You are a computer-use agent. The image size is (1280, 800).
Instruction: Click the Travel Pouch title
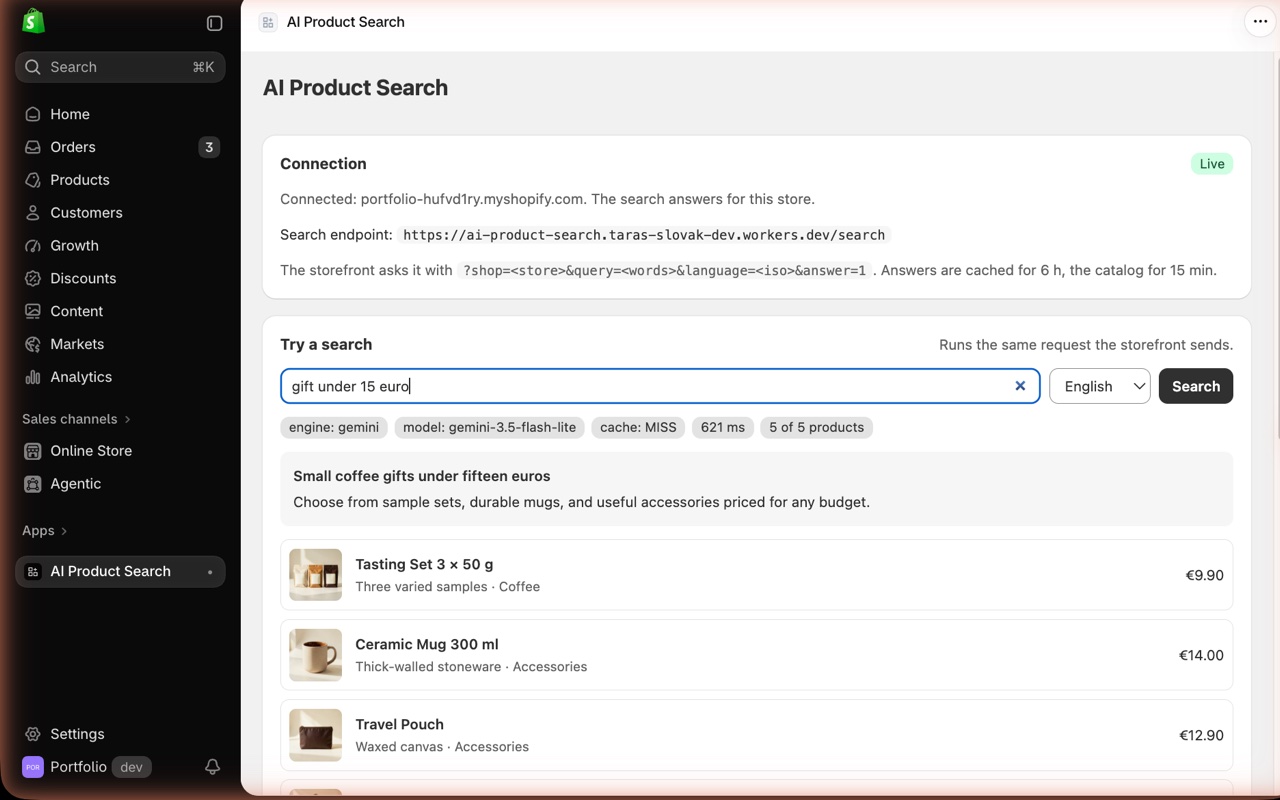tap(400, 724)
